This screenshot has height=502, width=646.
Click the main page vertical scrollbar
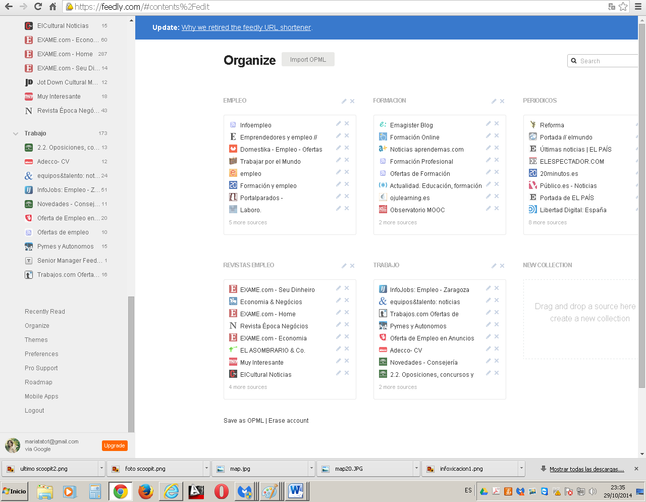(x=642, y=205)
